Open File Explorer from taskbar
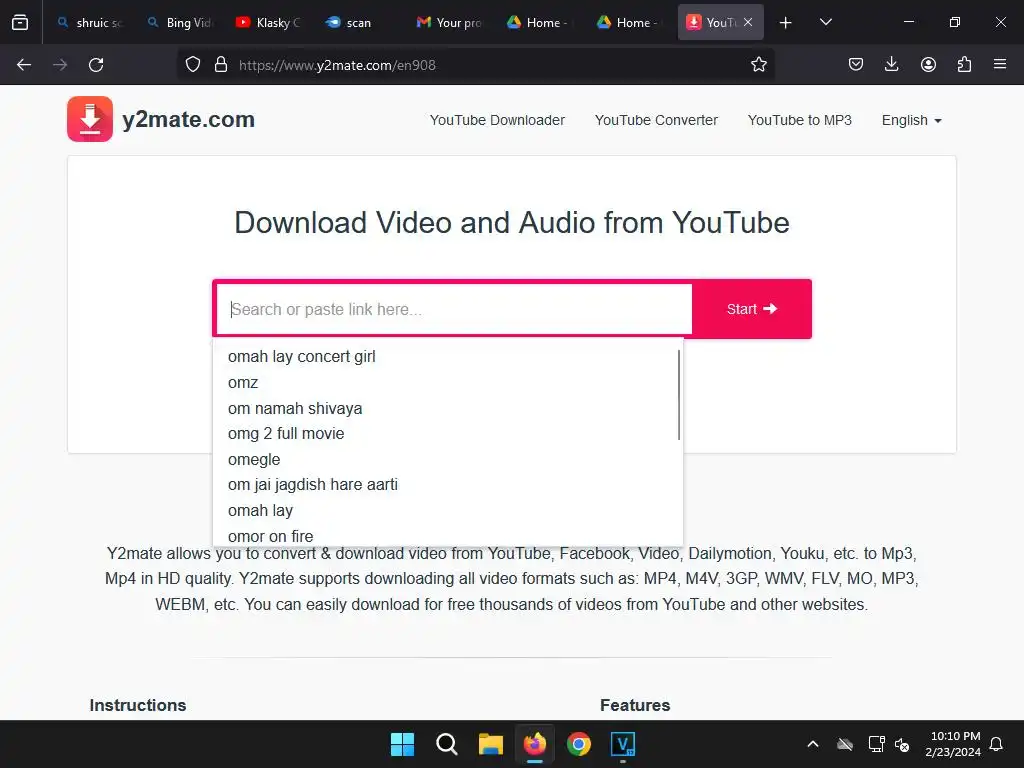The height and width of the screenshot is (768, 1024). coord(490,744)
